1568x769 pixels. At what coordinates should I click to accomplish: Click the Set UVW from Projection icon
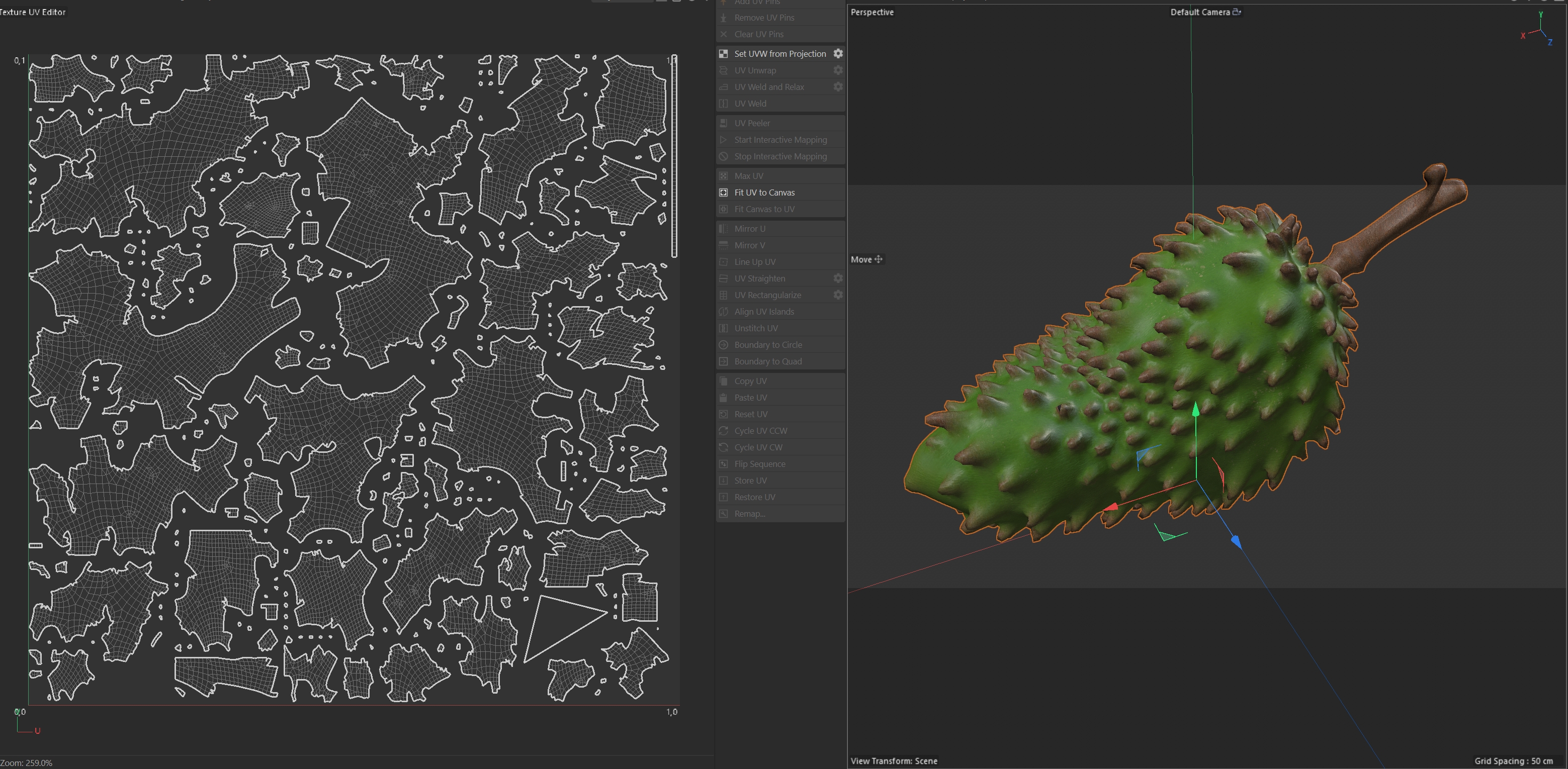724,54
